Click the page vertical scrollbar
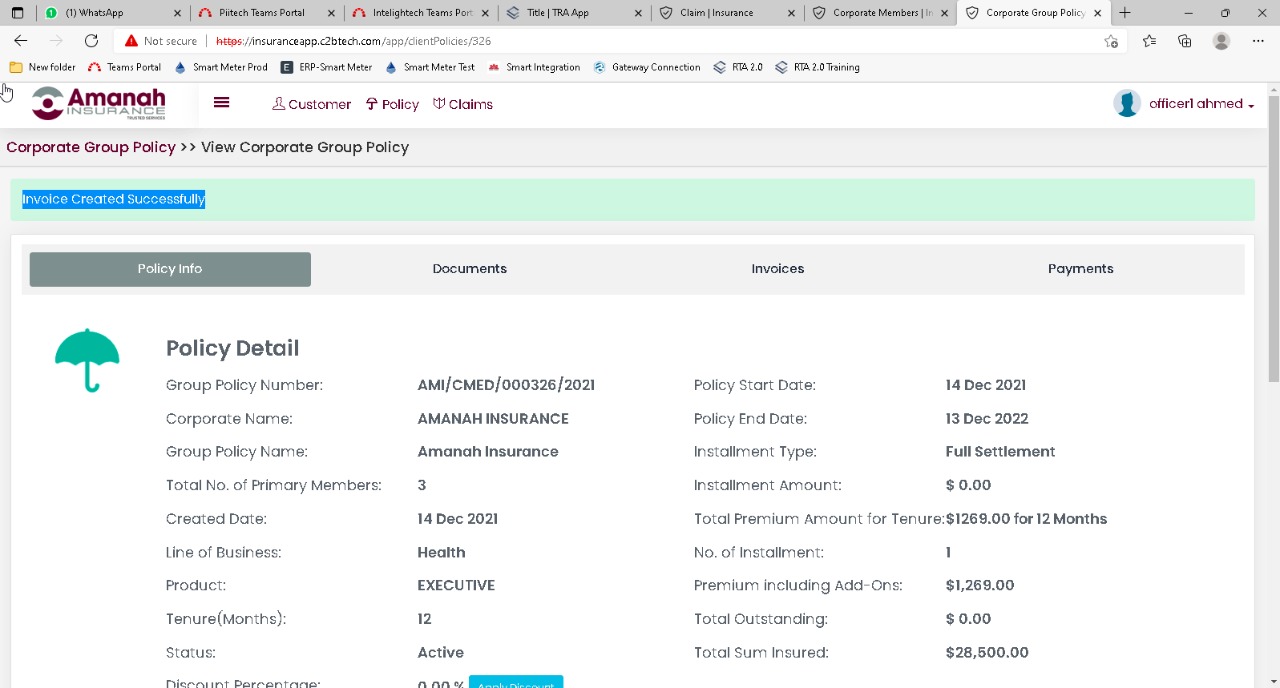The height and width of the screenshot is (688, 1280). 1273,238
